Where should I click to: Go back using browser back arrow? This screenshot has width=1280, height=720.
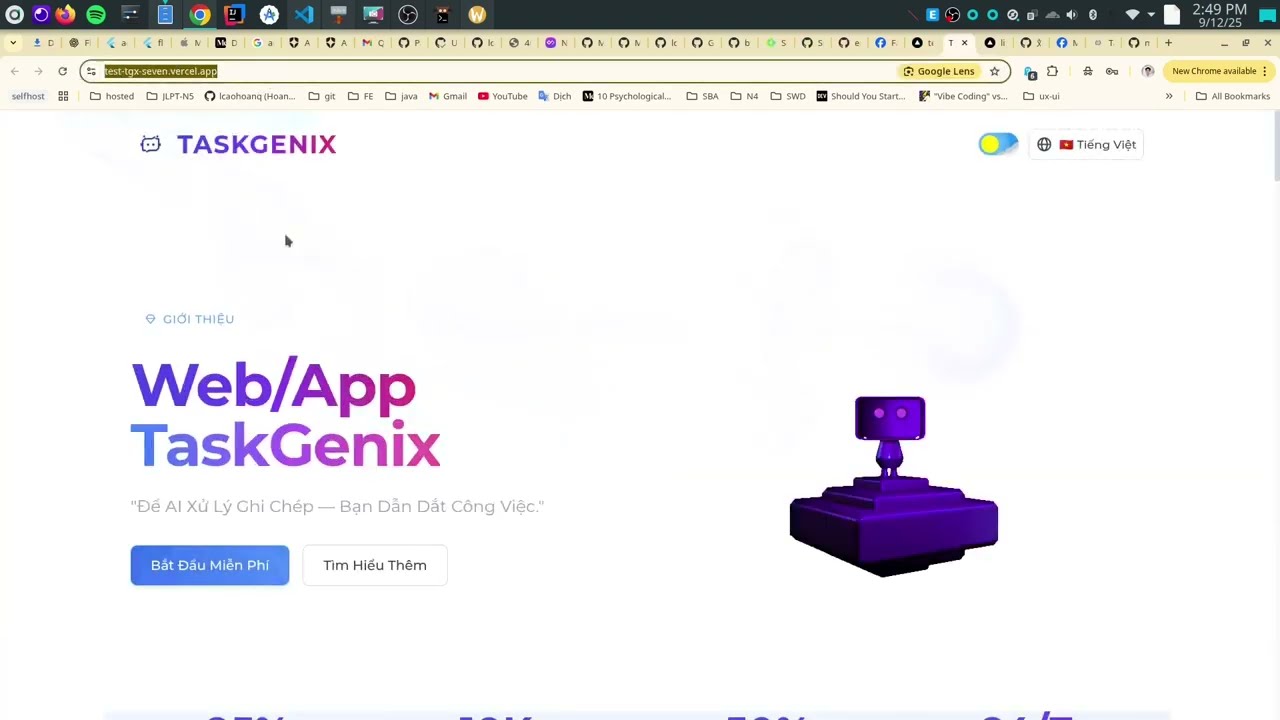coord(14,71)
